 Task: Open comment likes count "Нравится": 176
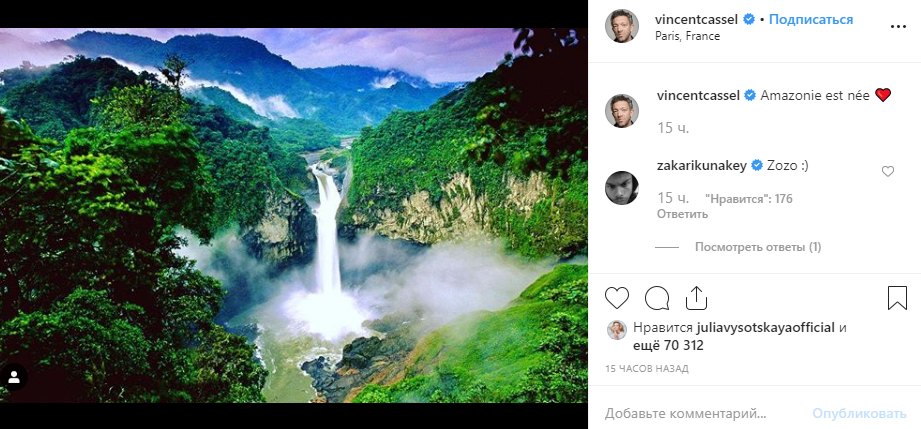(x=748, y=199)
